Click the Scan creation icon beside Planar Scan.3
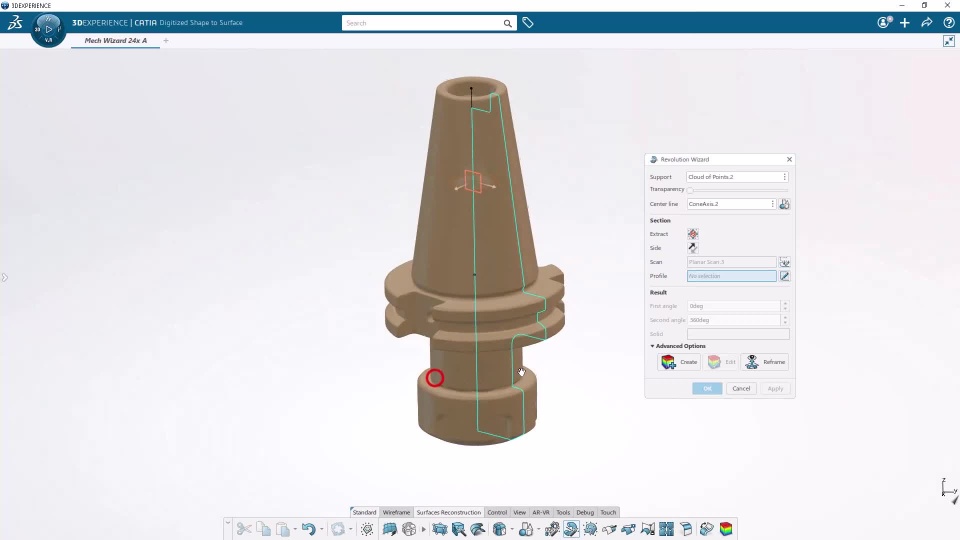This screenshot has height=540, width=960. [x=784, y=262]
